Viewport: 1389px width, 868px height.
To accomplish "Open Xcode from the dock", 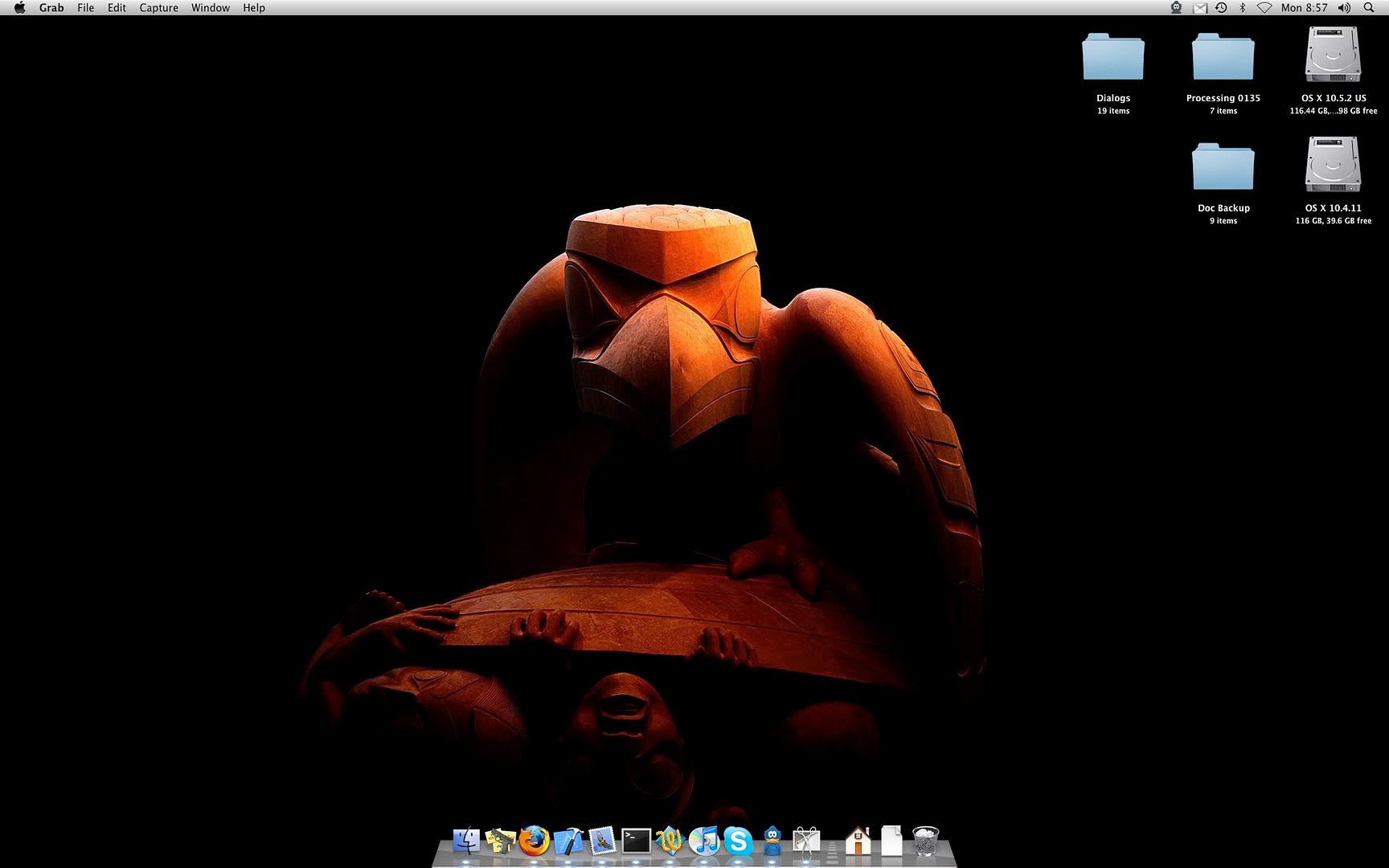I will [568, 841].
